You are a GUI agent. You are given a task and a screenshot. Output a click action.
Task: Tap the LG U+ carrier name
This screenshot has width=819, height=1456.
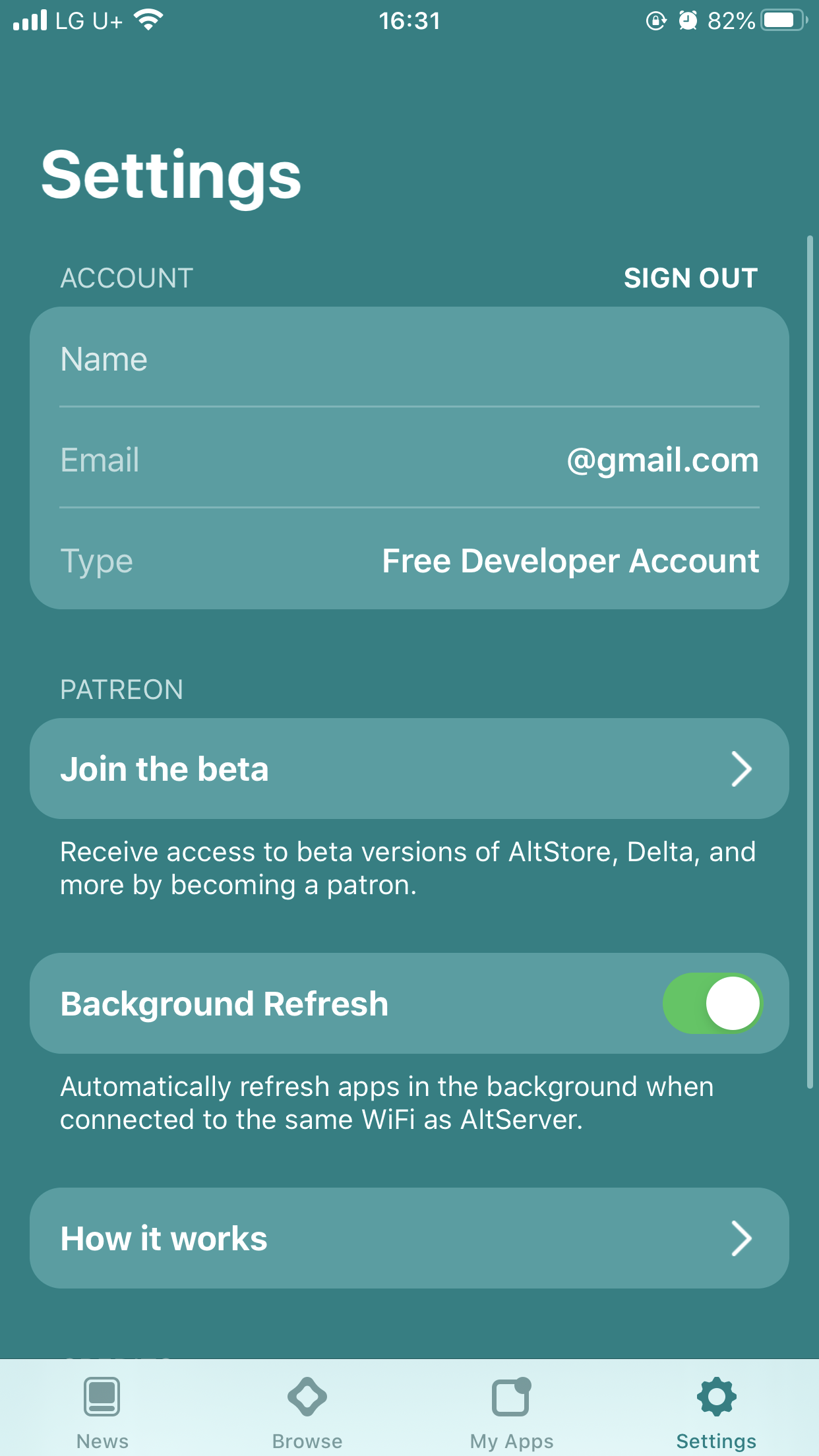coord(89,20)
